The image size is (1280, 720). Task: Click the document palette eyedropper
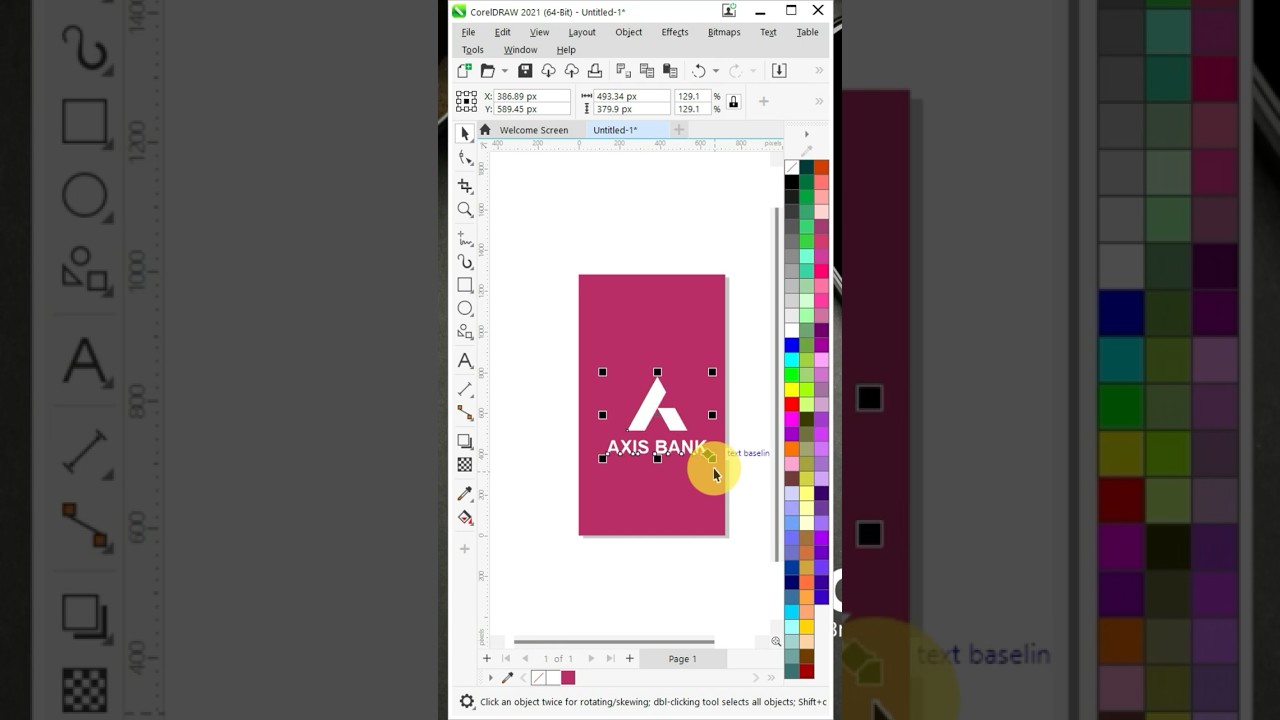pyautogui.click(x=507, y=678)
